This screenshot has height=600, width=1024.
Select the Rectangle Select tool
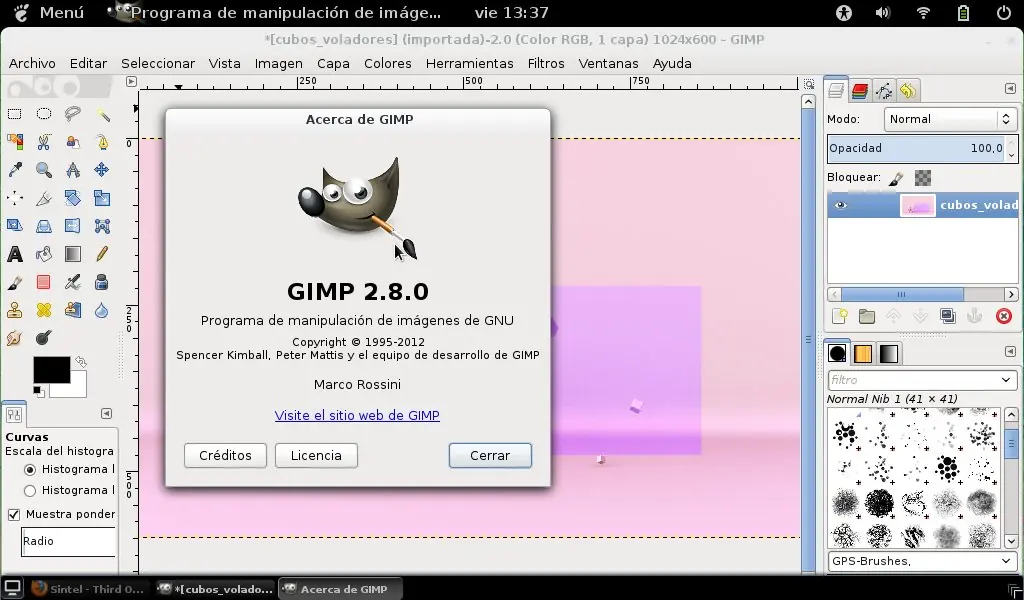click(14, 114)
